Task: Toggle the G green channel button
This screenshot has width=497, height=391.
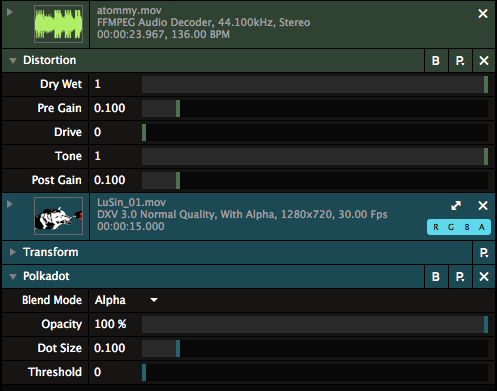Action: point(451,227)
